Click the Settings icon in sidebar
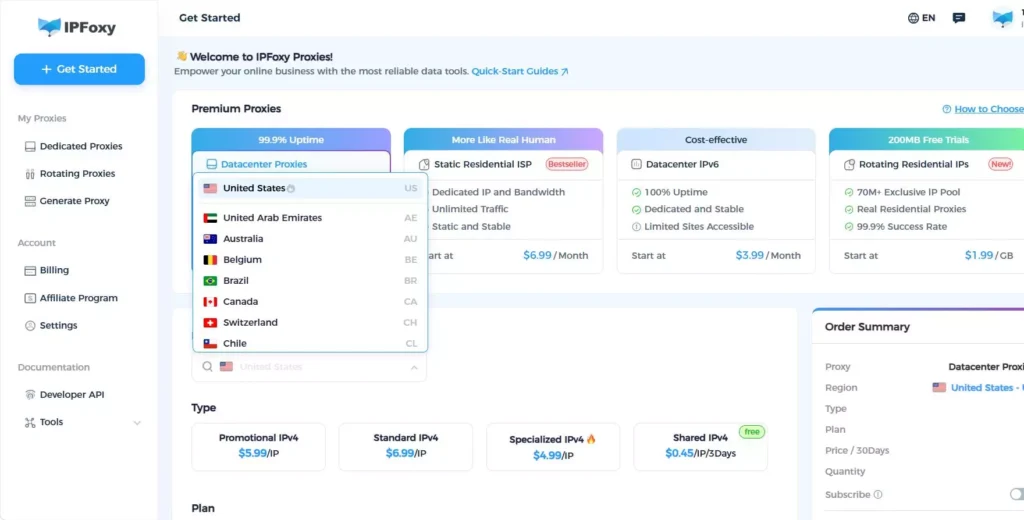The width and height of the screenshot is (1024, 520). coord(30,325)
